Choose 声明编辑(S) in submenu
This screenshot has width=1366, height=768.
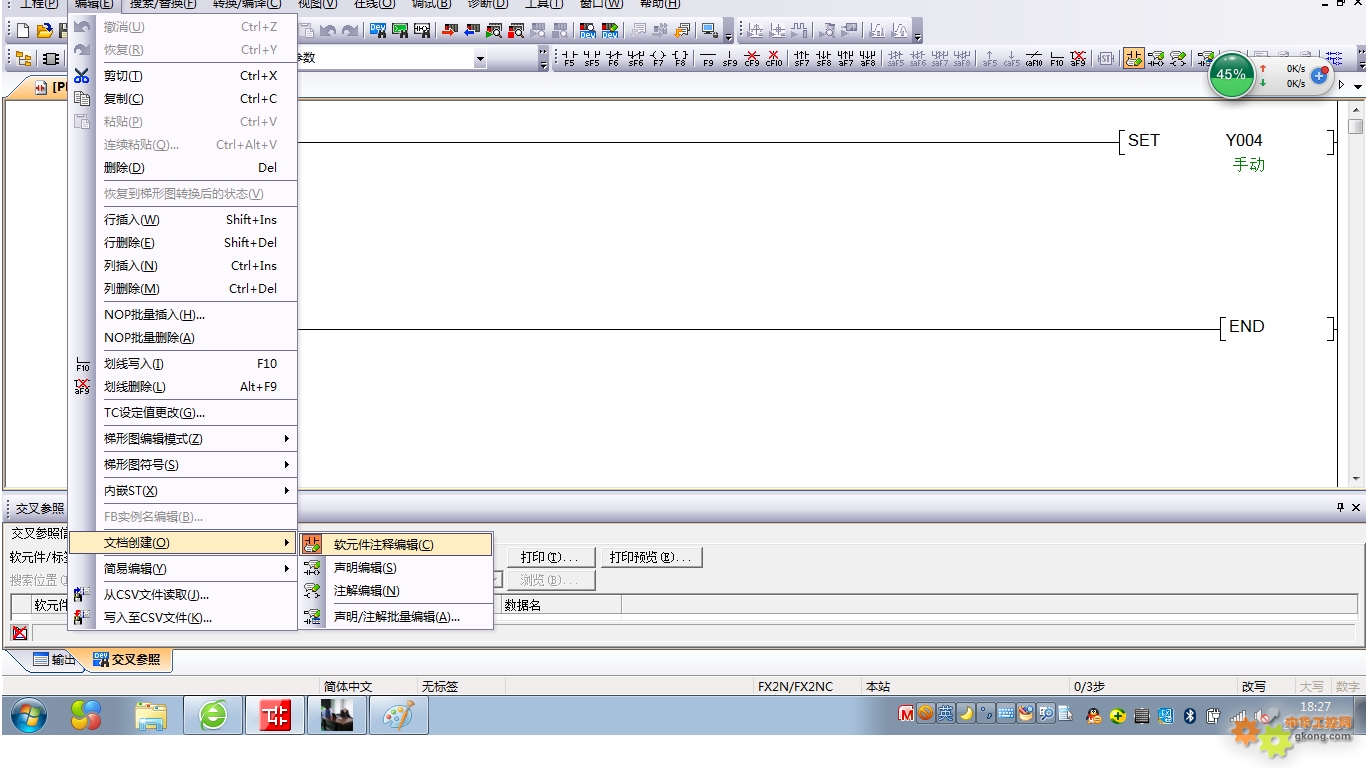pos(396,568)
